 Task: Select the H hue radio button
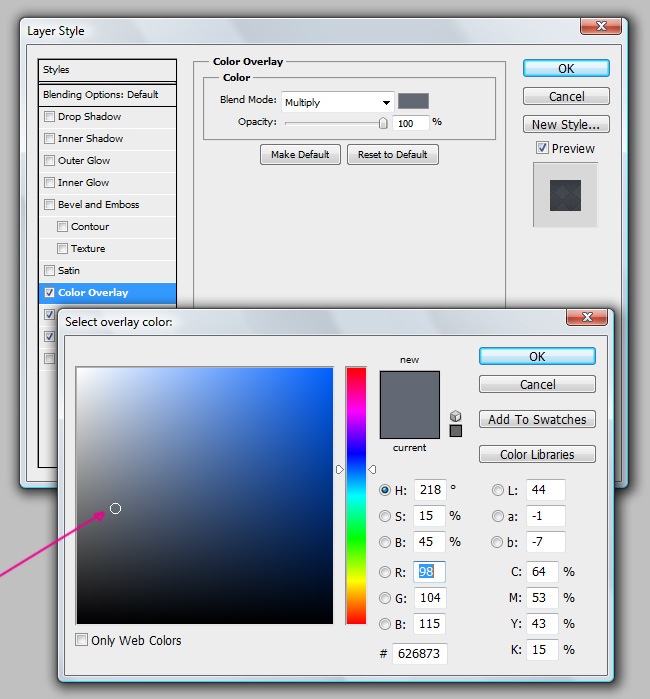coord(385,490)
